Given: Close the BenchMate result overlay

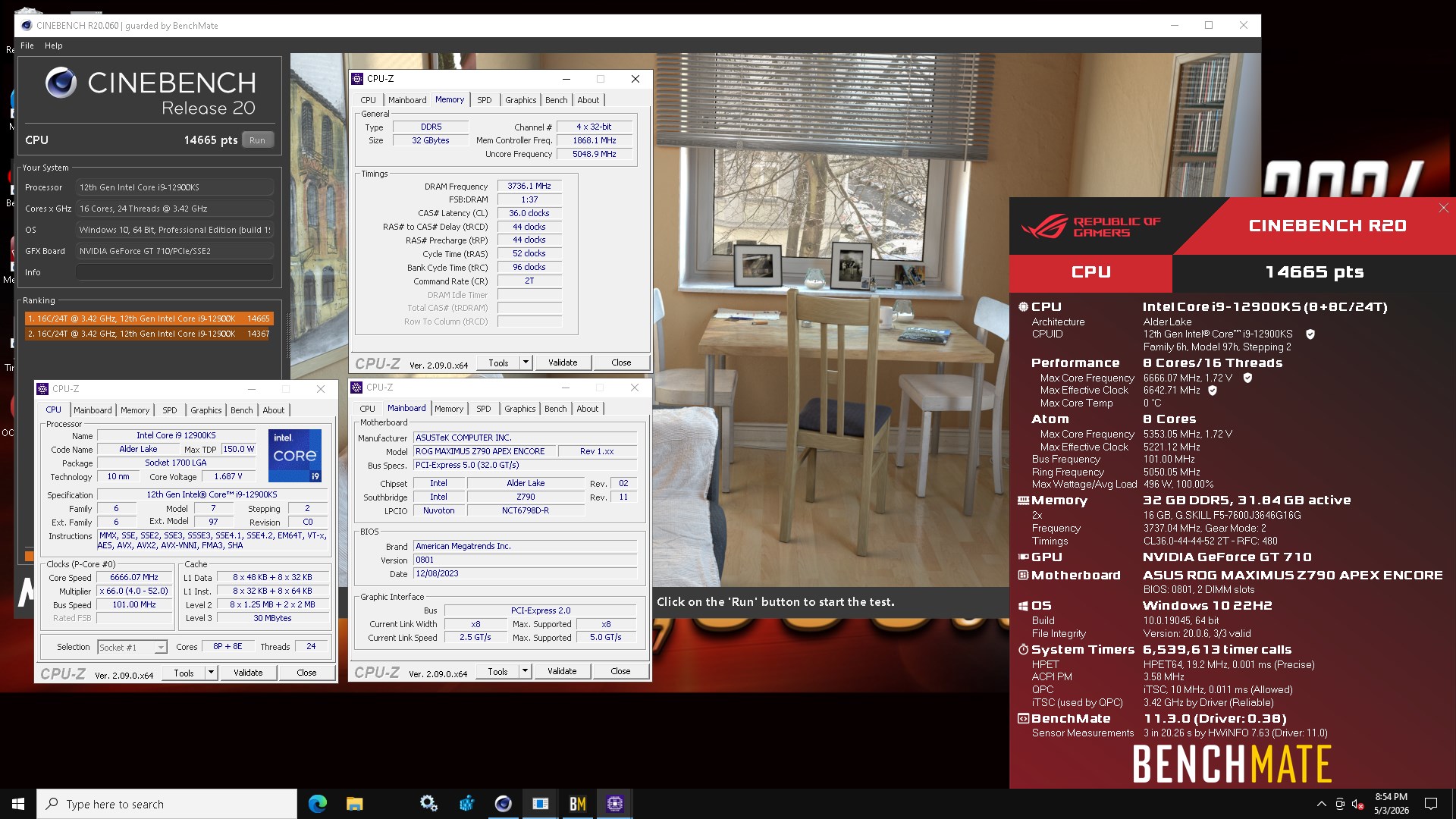Looking at the screenshot, I should [1444, 208].
